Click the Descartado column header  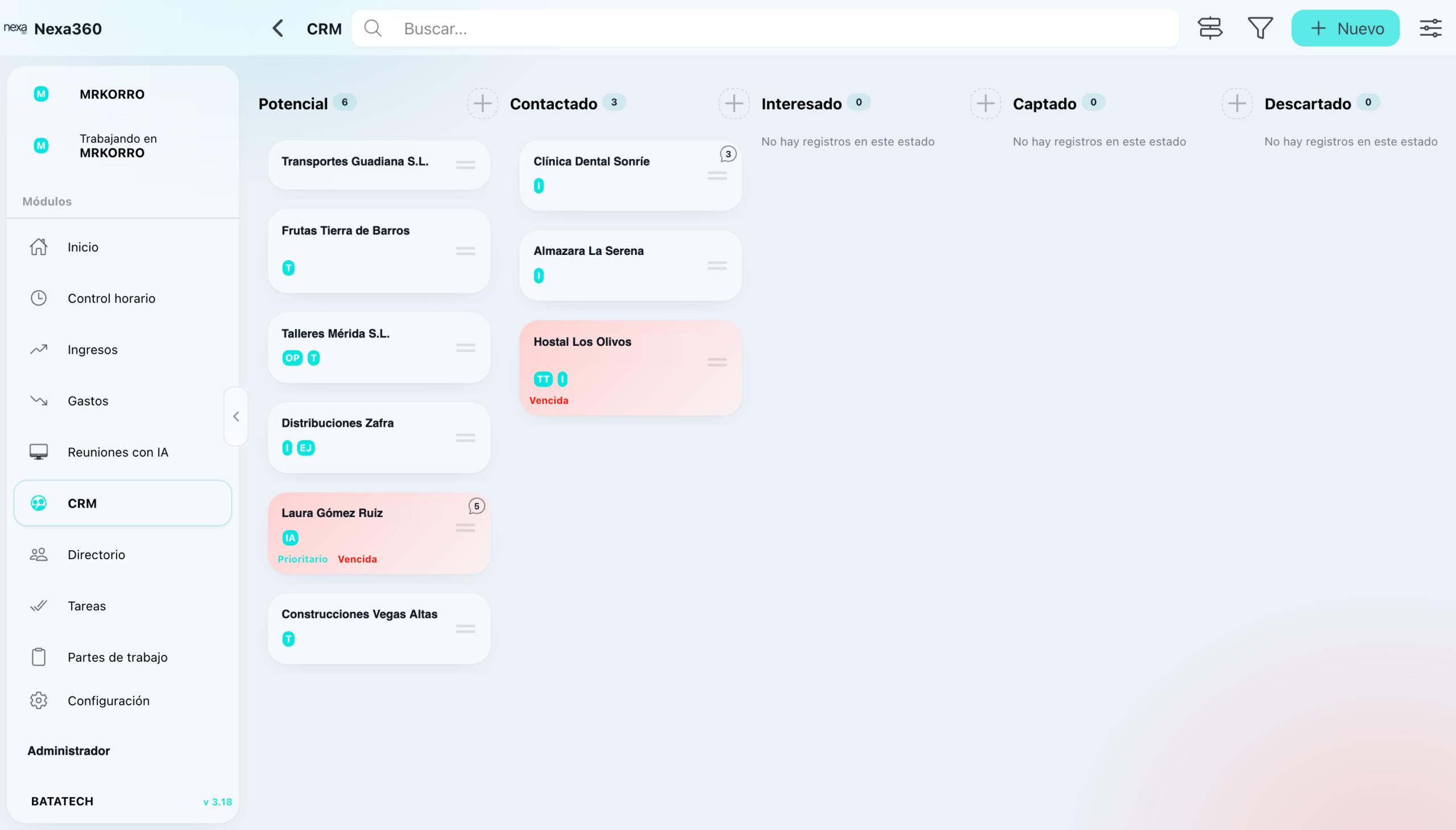coord(1307,104)
